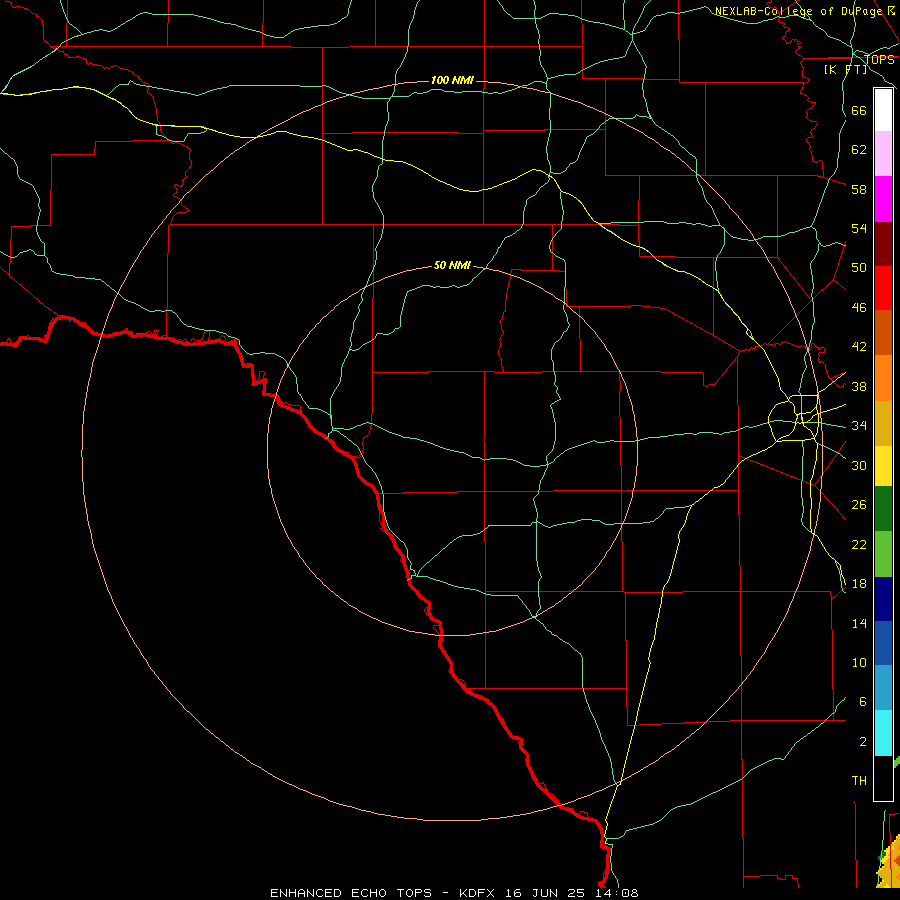Viewport: 900px width, 900px height.
Task: Click the legend value "54"
Action: pos(859,228)
